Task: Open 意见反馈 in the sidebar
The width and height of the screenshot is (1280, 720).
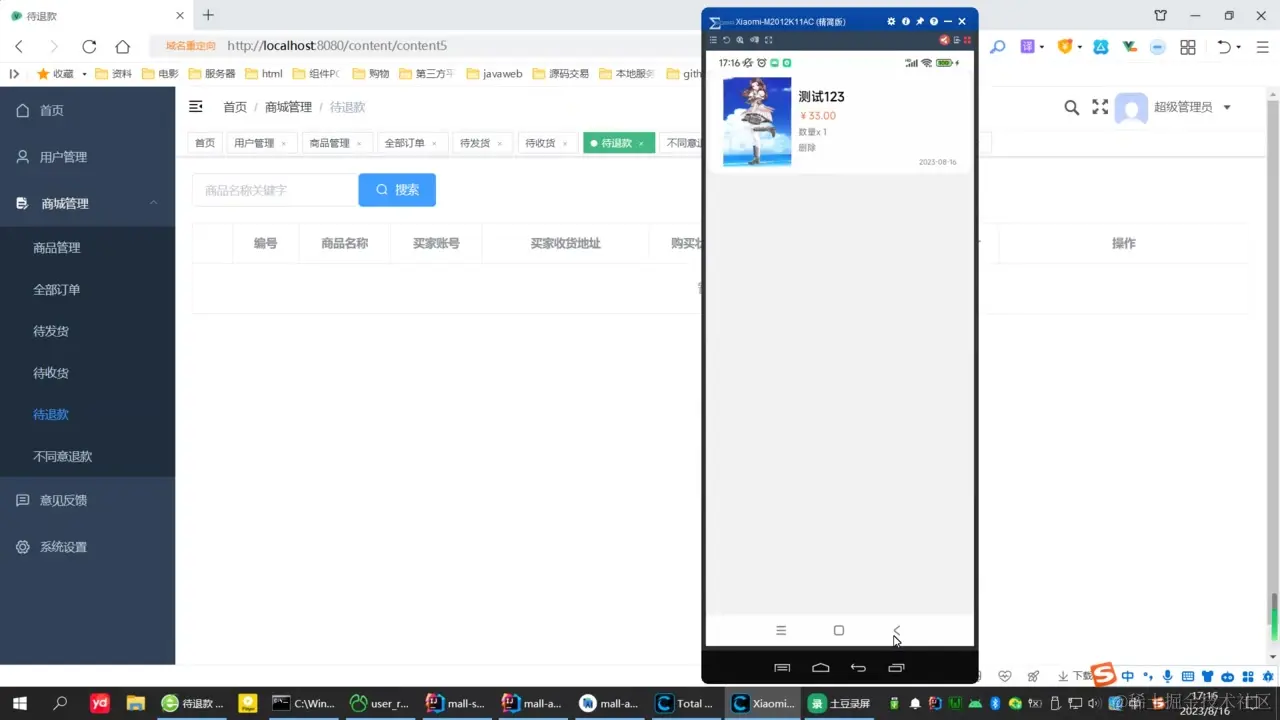Action: [x=87, y=500]
